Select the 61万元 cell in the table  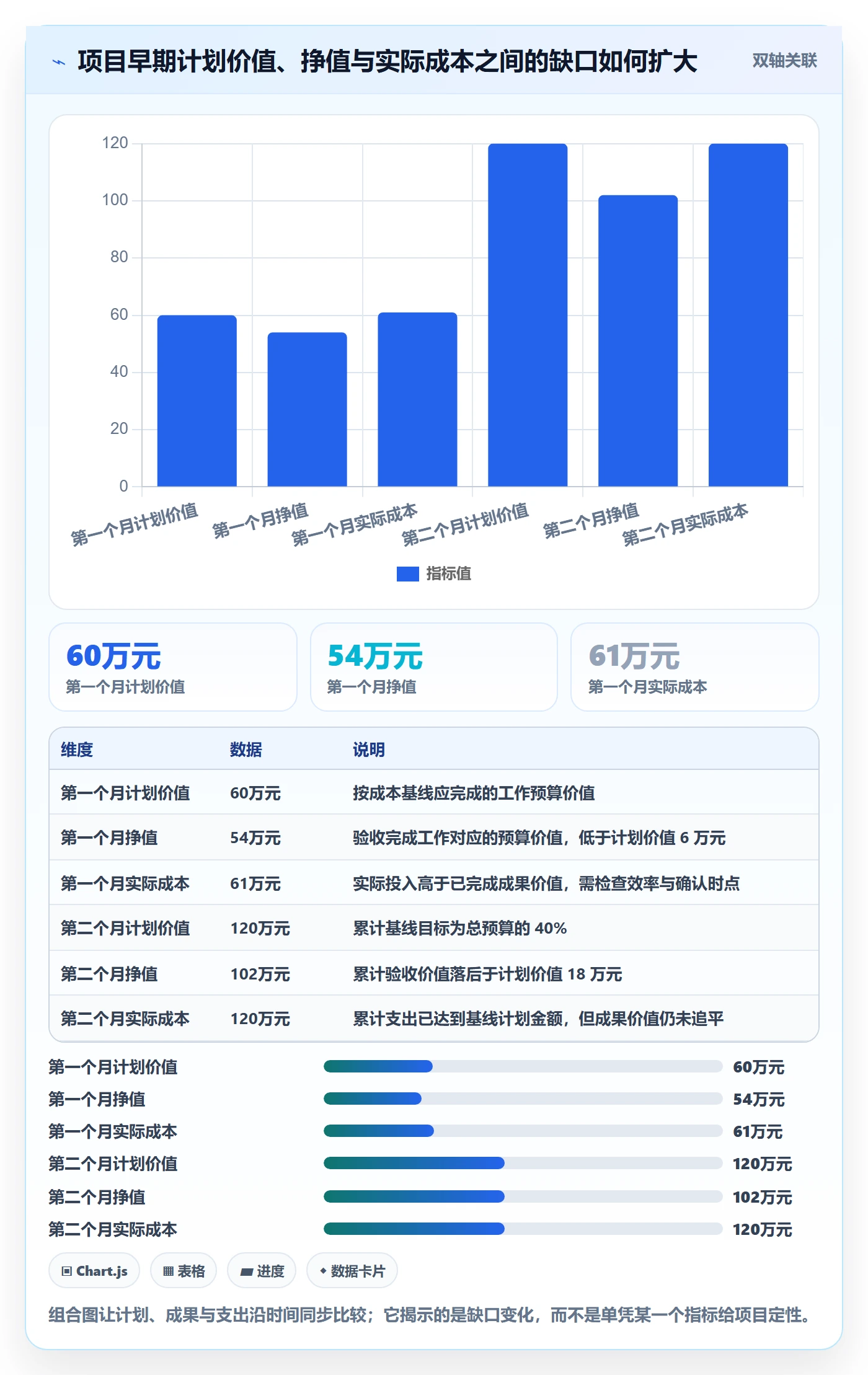pos(255,883)
